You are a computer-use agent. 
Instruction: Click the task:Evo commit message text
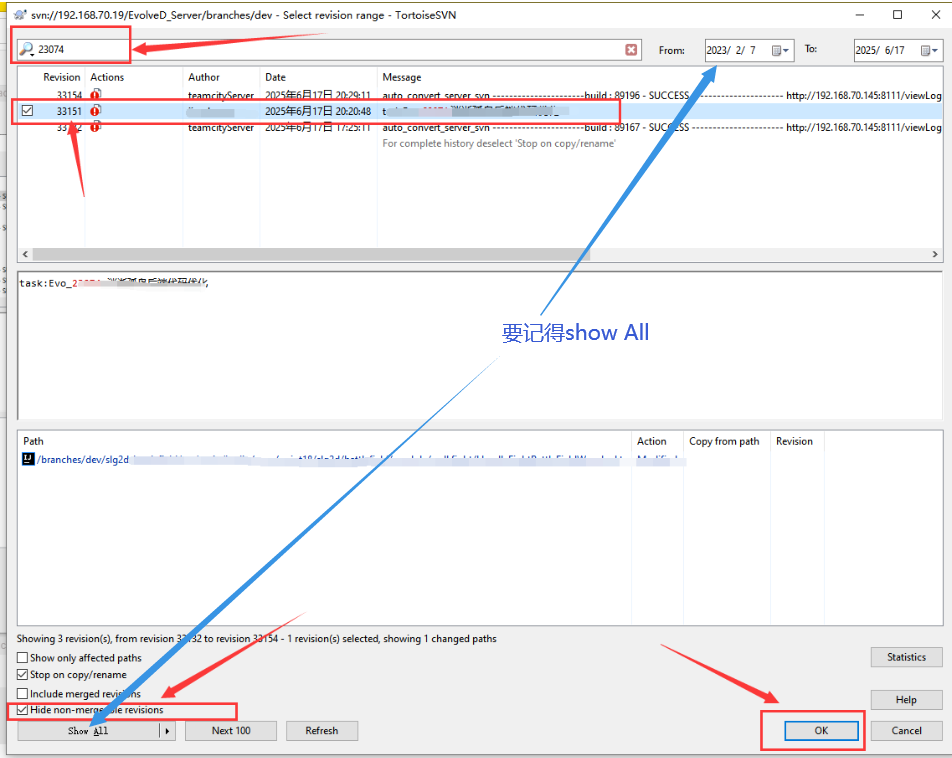point(114,283)
